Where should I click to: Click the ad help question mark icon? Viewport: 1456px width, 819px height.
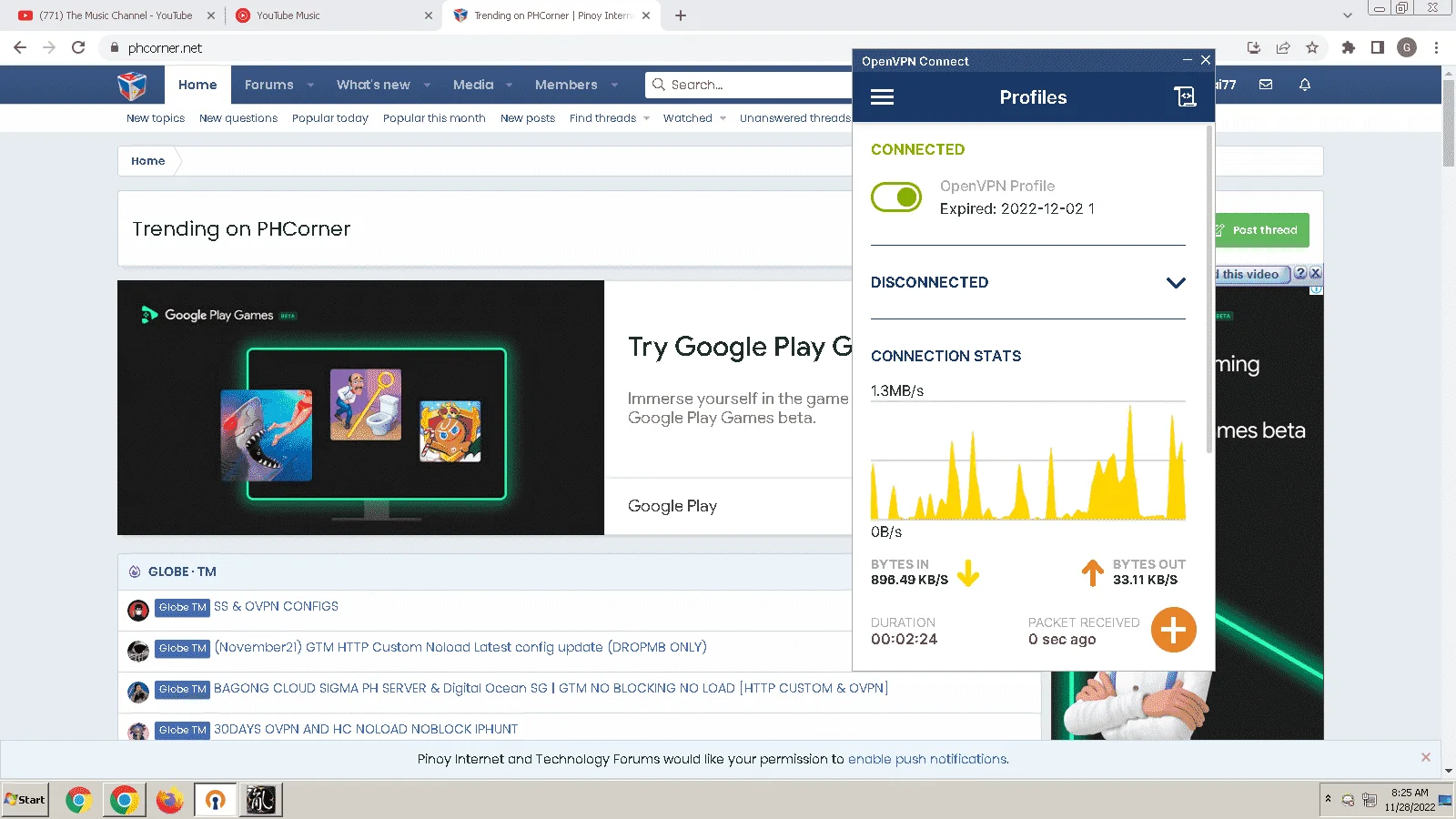point(1300,273)
